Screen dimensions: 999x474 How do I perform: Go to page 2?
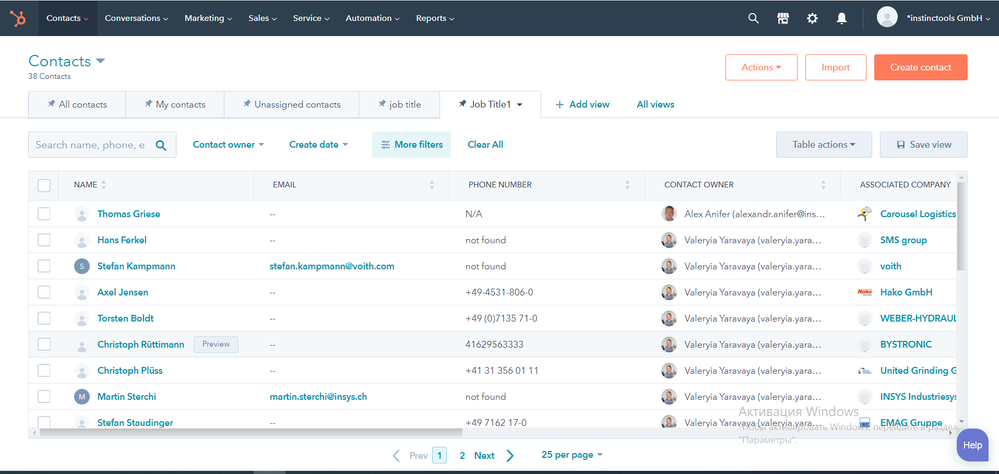463,456
